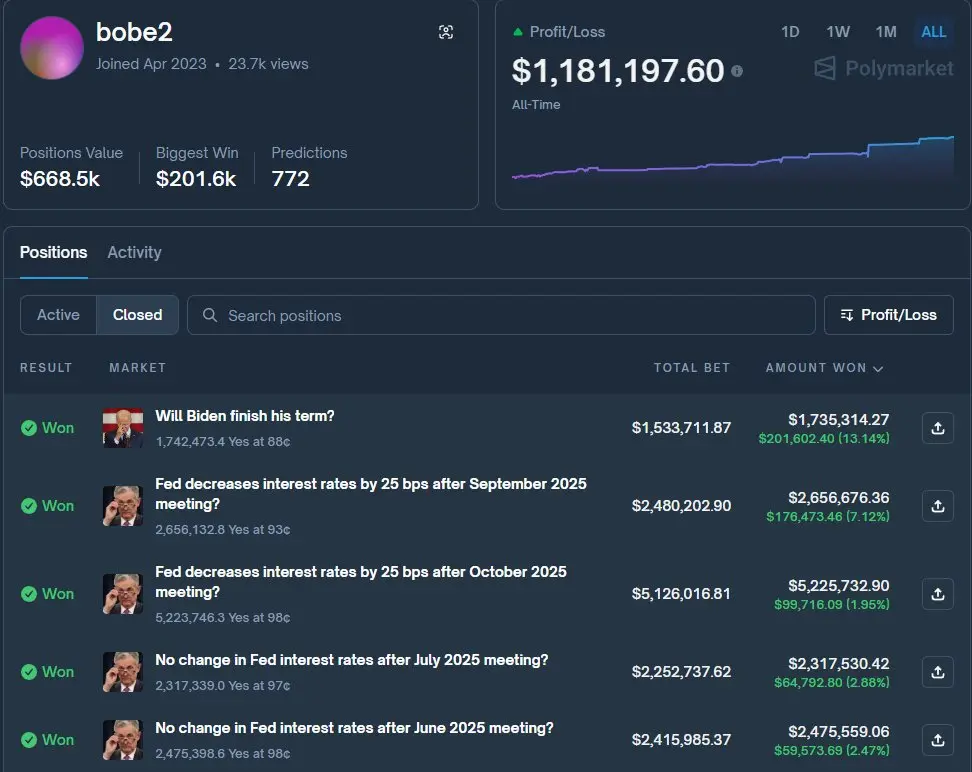Click the $201,602.40 (13.14%) profit text

pos(824,438)
